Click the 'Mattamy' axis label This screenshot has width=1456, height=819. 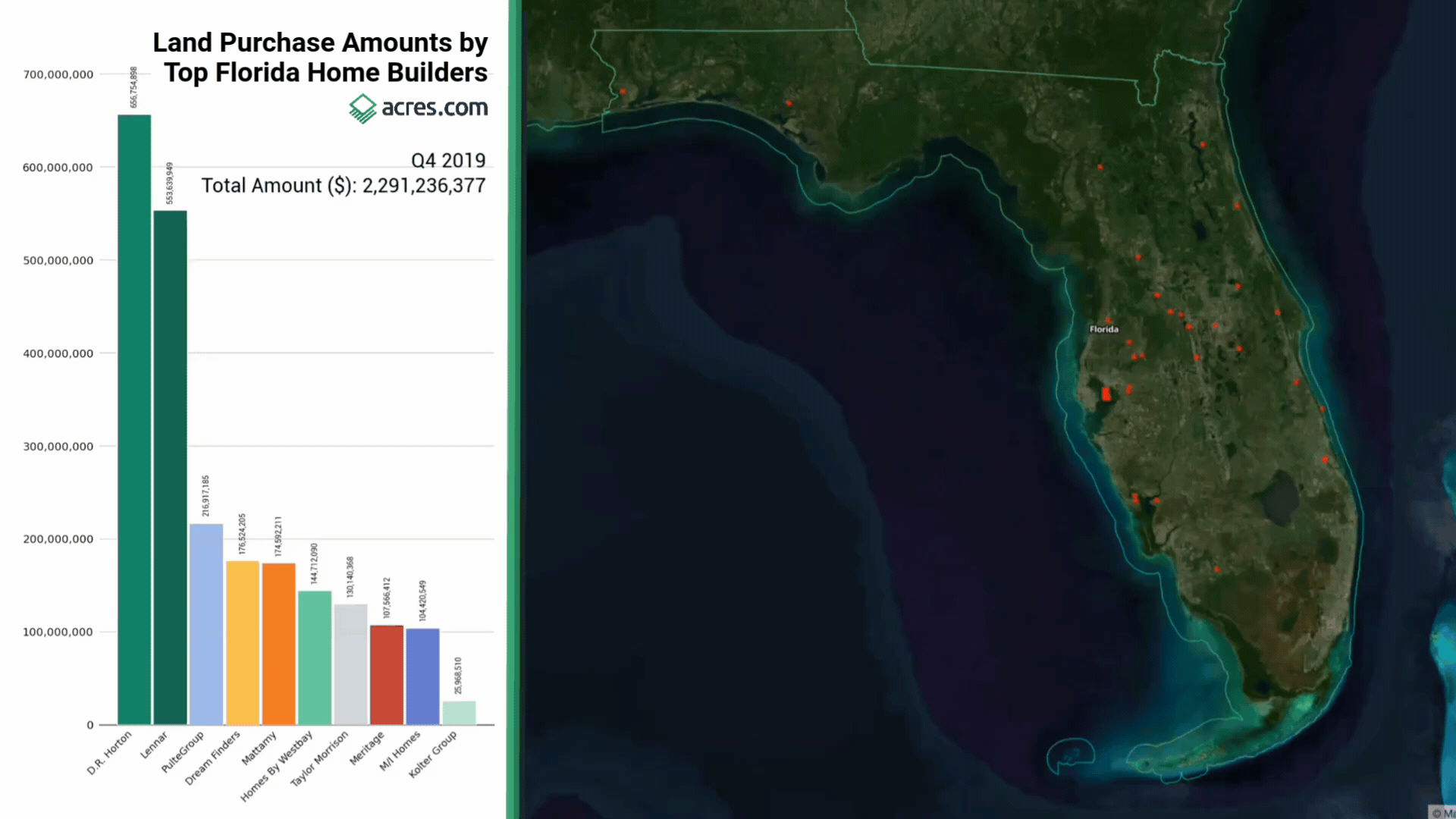[x=259, y=748]
